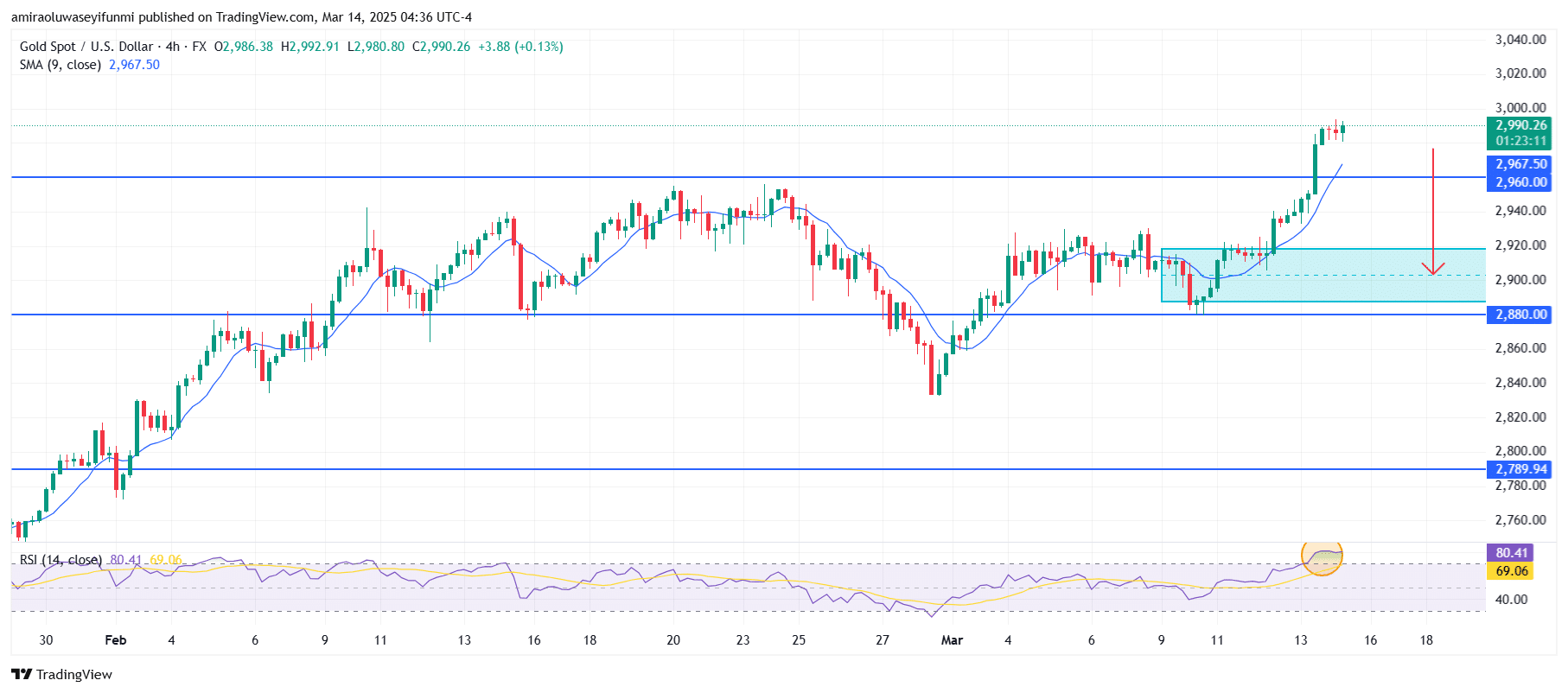
Task: Click the purple RSI tag 80.41 on the axis
Action: coord(1512,553)
